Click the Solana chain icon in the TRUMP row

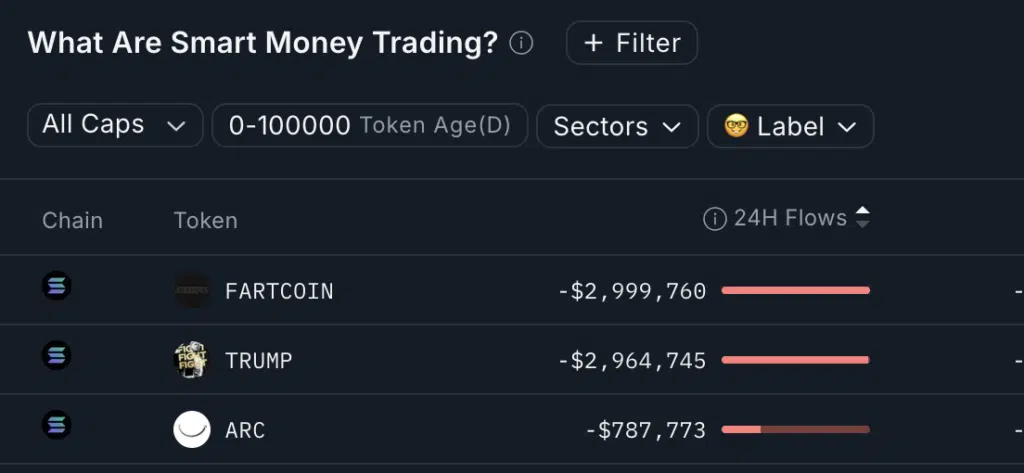click(x=56, y=355)
